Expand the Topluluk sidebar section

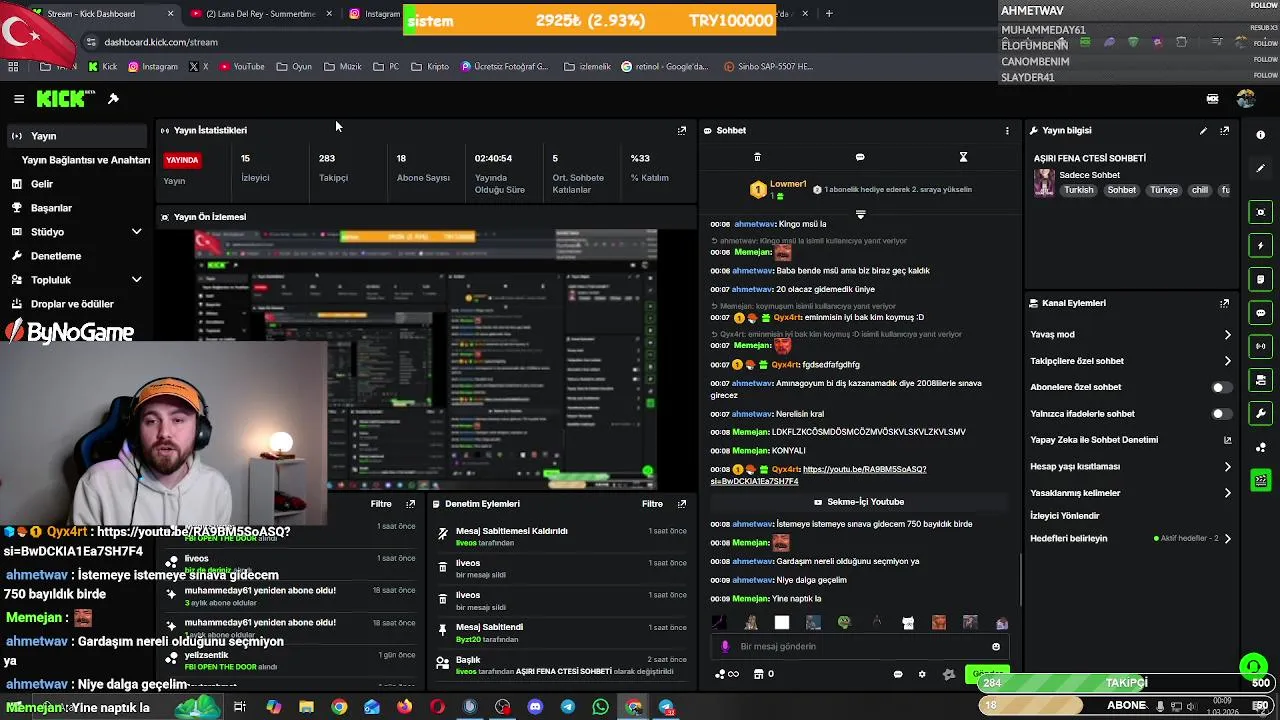click(x=137, y=280)
